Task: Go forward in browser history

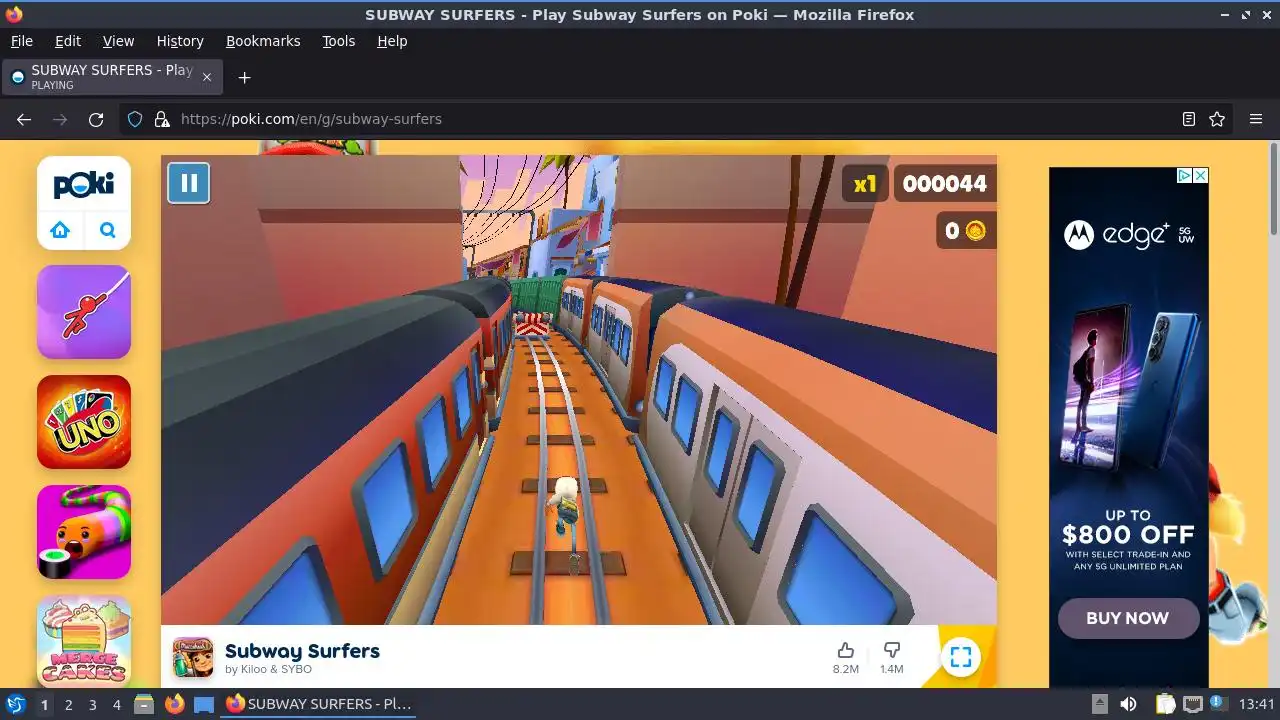Action: pos(60,119)
